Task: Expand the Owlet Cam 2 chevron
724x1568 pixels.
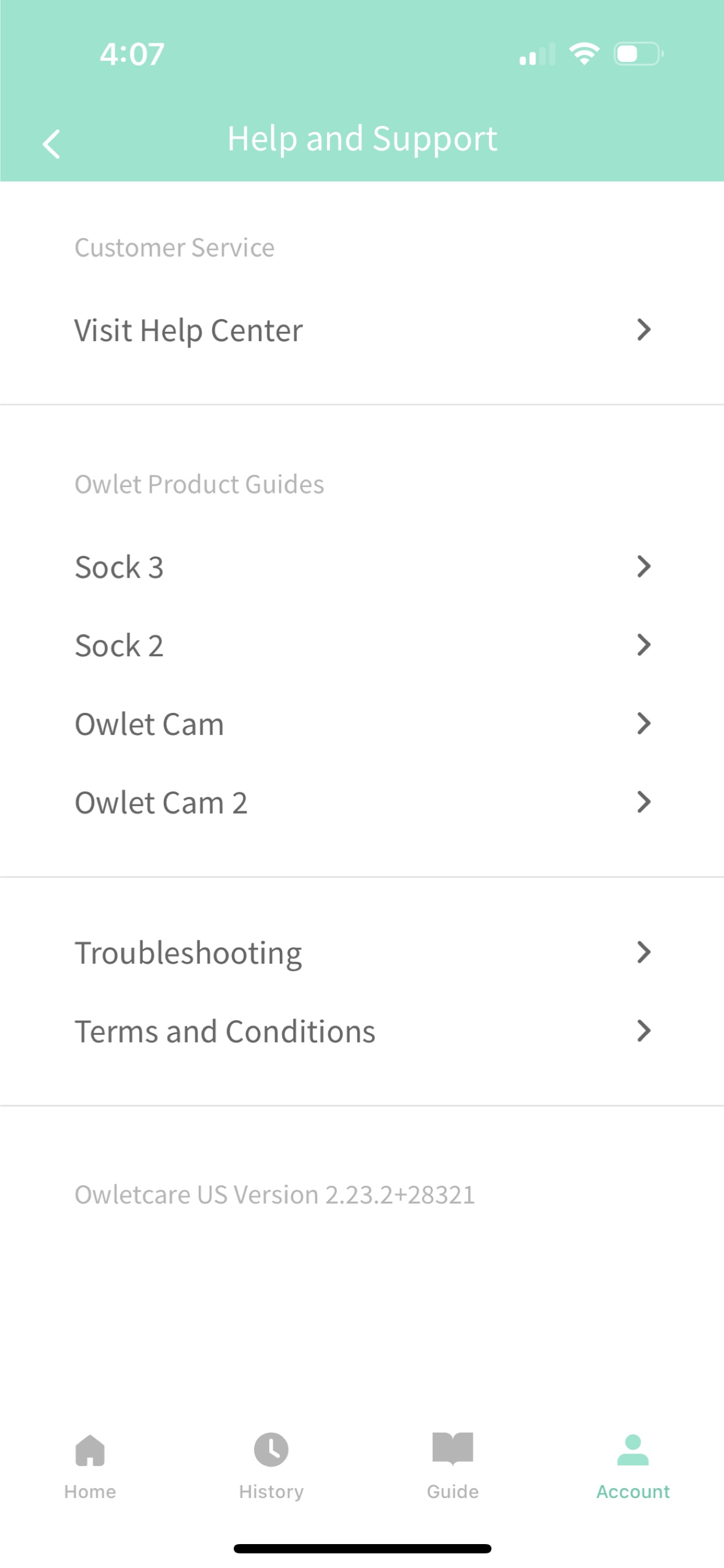Action: tap(644, 801)
